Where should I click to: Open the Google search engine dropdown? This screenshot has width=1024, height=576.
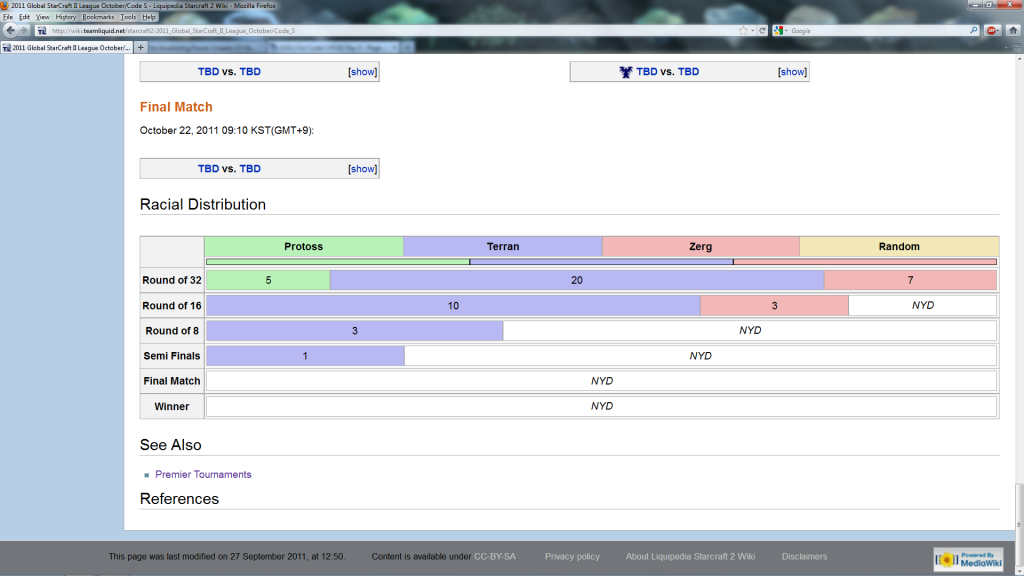[x=780, y=31]
